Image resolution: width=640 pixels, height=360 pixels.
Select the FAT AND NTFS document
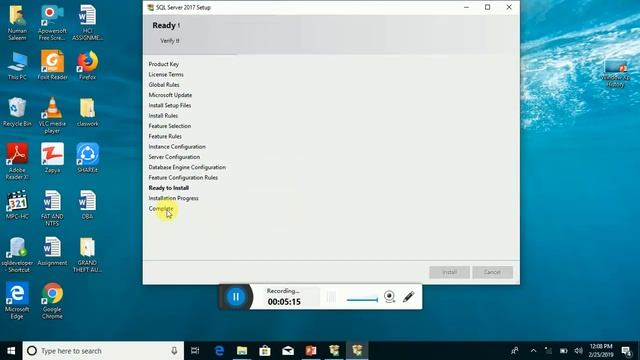pos(52,208)
